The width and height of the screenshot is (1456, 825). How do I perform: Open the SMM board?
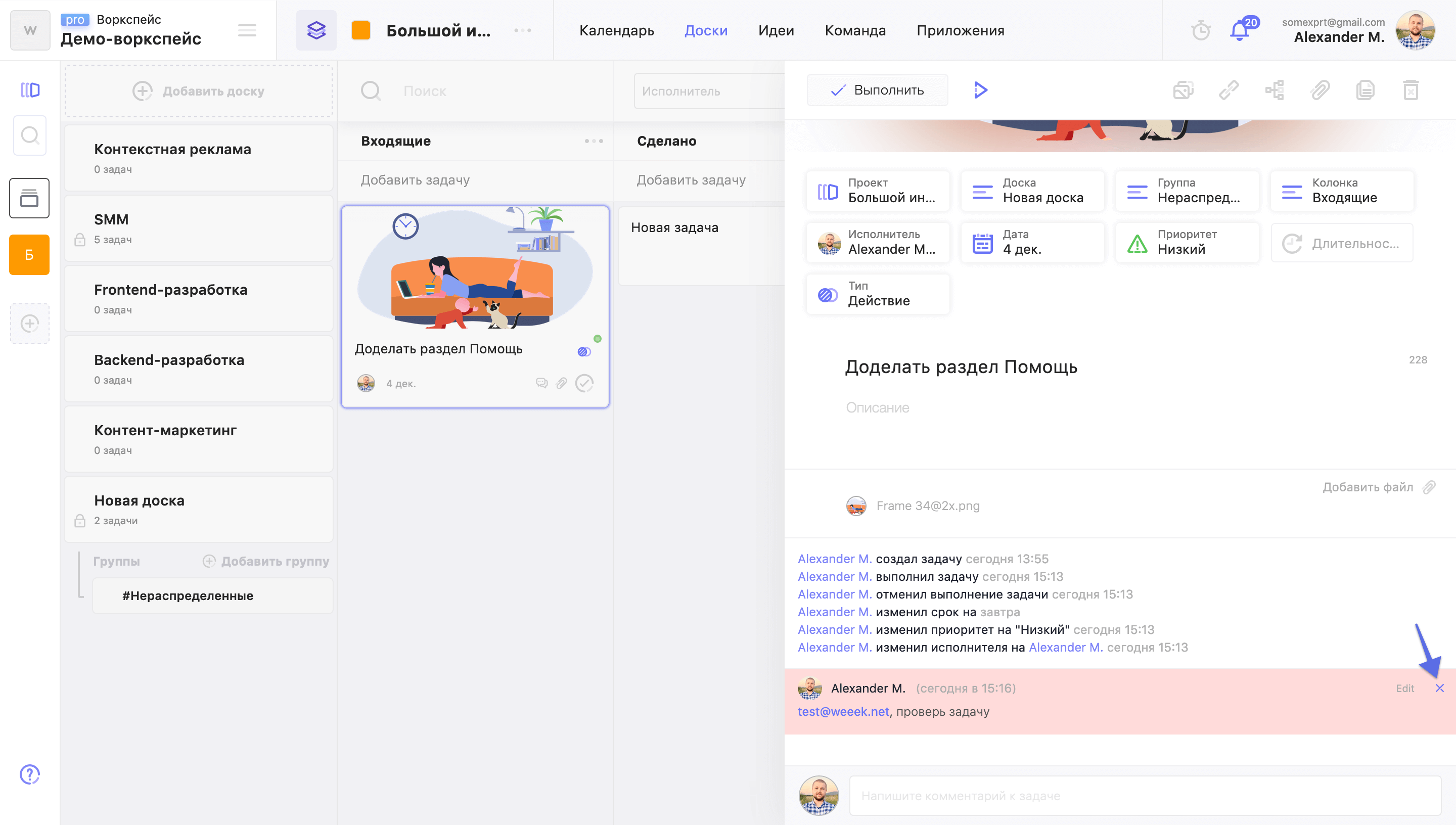click(x=199, y=228)
